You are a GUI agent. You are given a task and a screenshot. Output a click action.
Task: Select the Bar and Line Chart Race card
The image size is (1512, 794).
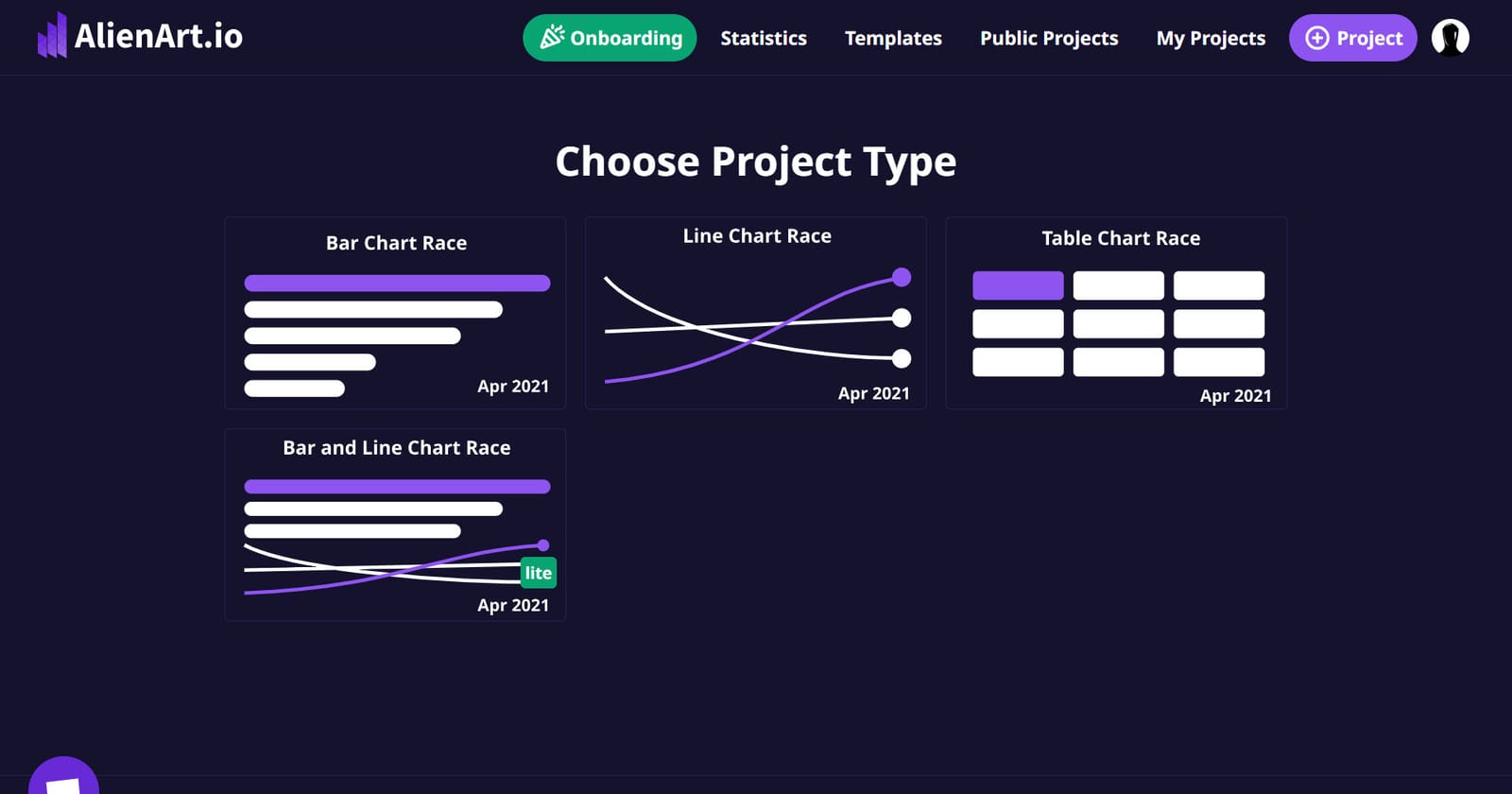395,525
